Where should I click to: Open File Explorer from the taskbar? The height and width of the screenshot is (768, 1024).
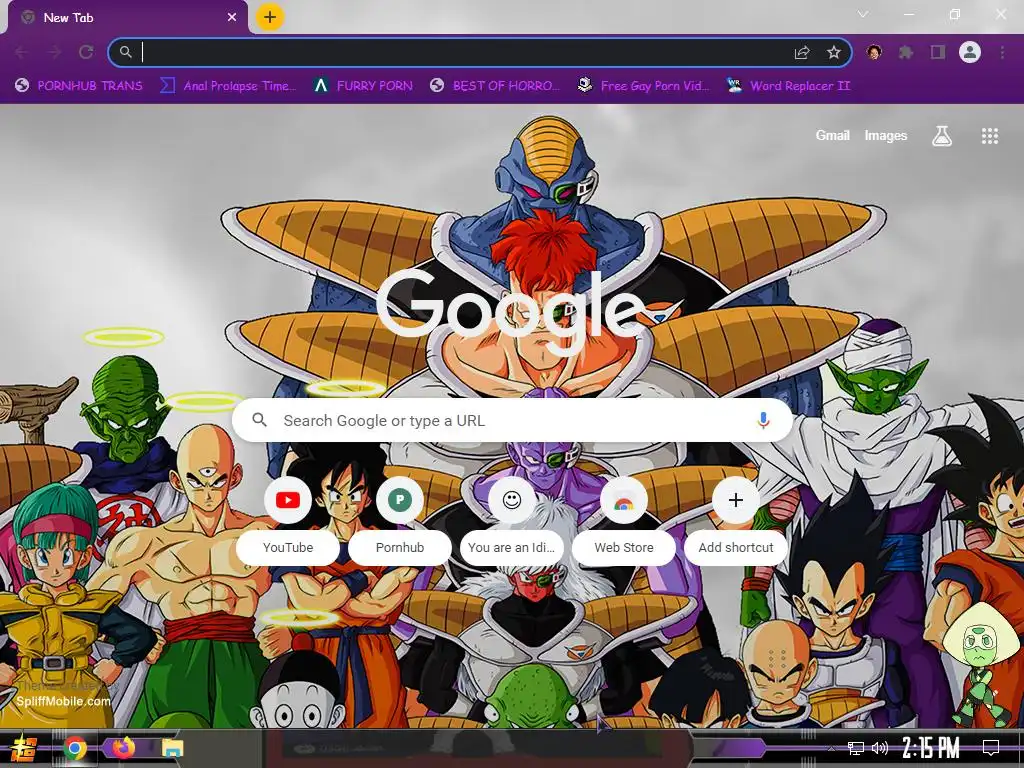point(172,748)
